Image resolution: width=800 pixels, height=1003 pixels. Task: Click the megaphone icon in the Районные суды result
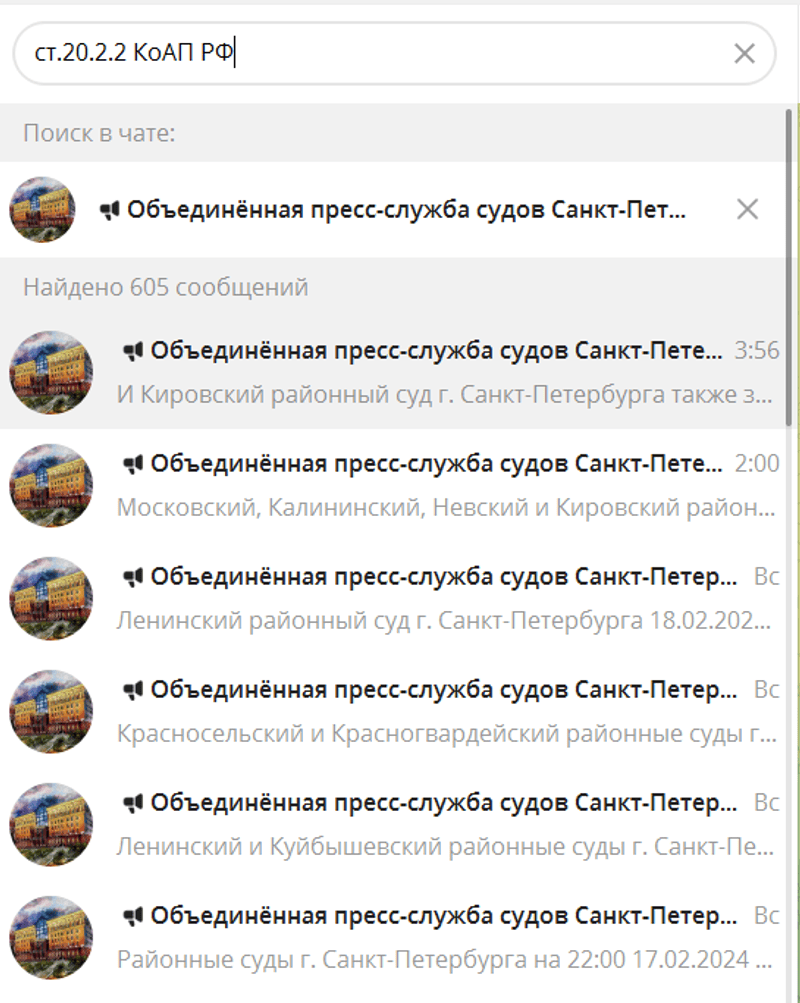pos(133,916)
